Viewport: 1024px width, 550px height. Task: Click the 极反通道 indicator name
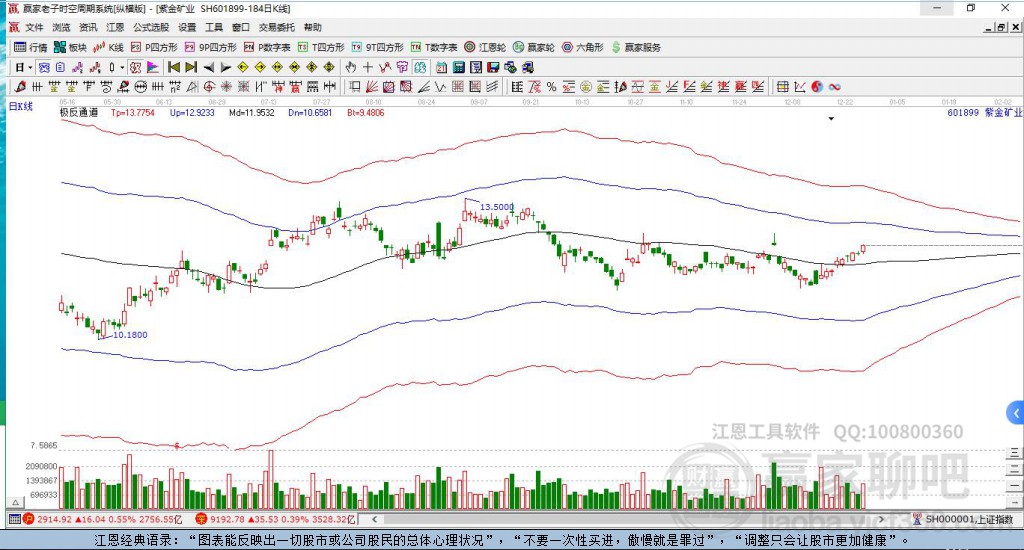79,112
